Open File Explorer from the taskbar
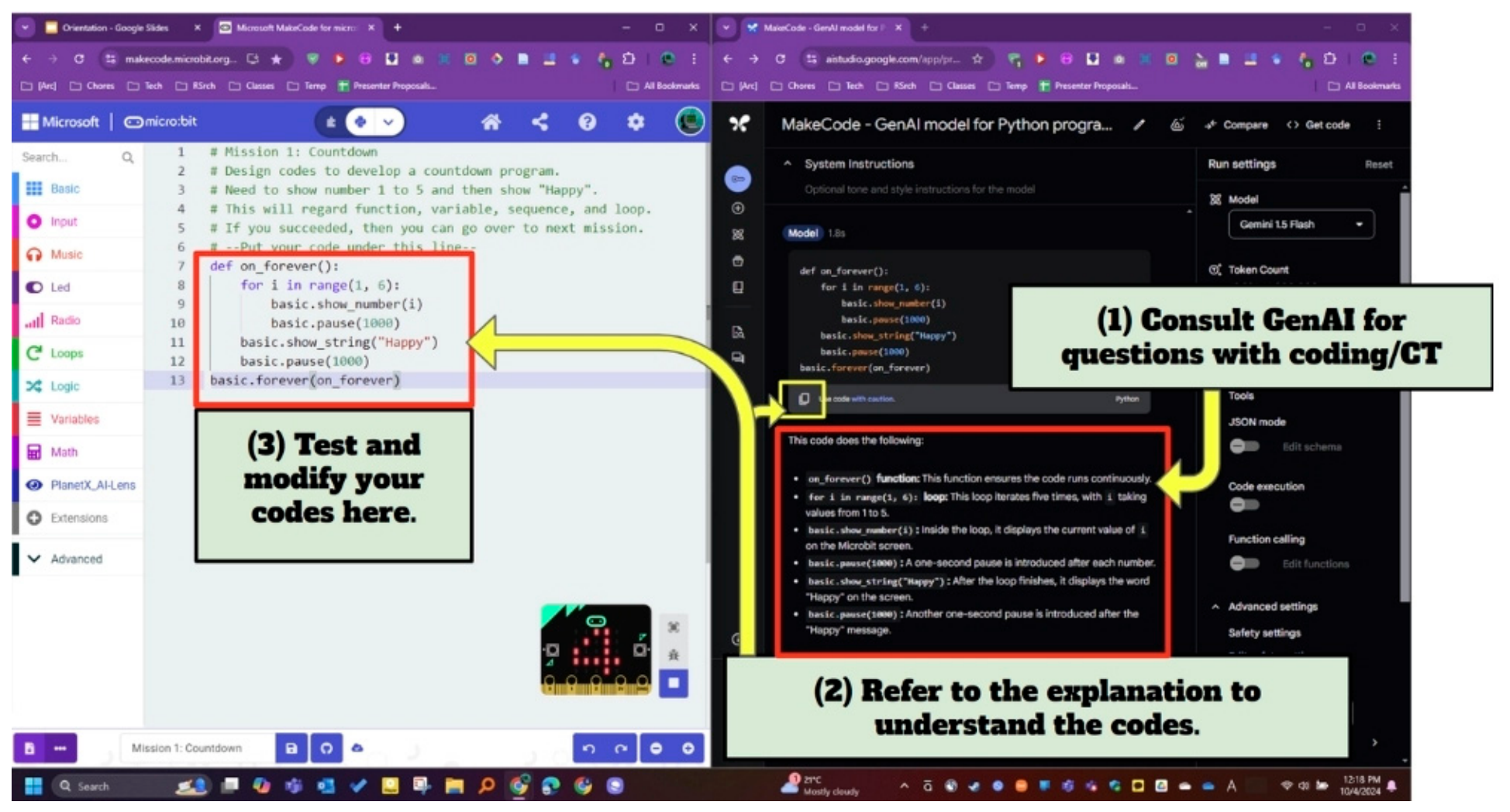Viewport: 1510px width, 812px height. click(453, 786)
